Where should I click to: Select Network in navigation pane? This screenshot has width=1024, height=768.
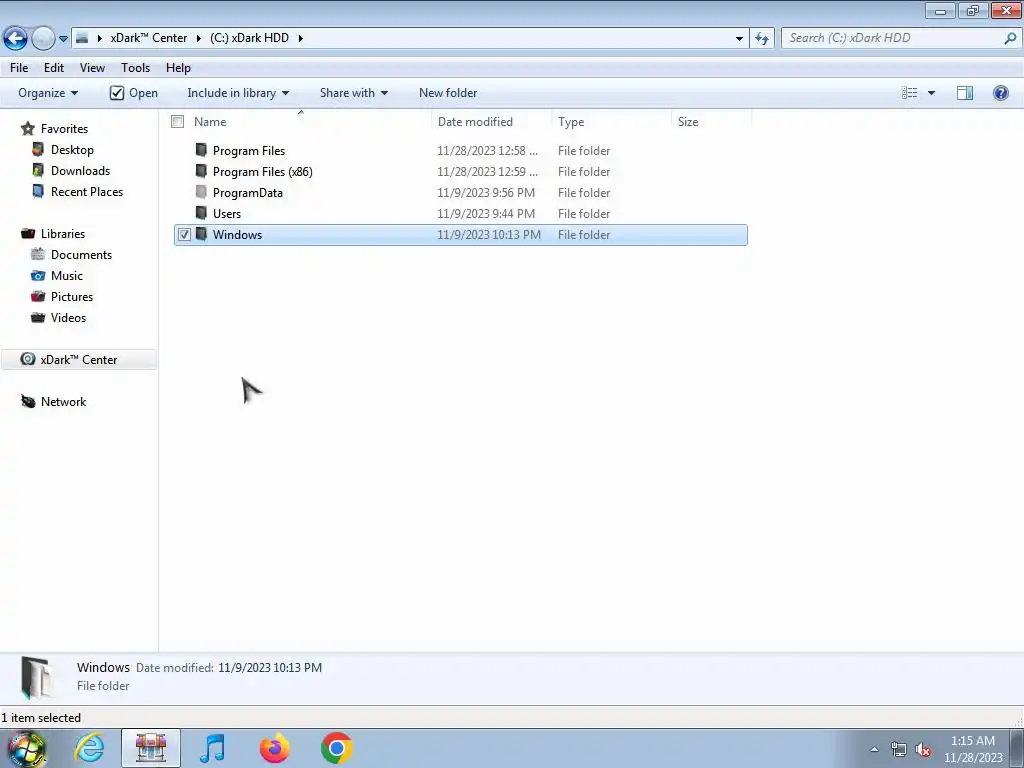[x=63, y=402]
